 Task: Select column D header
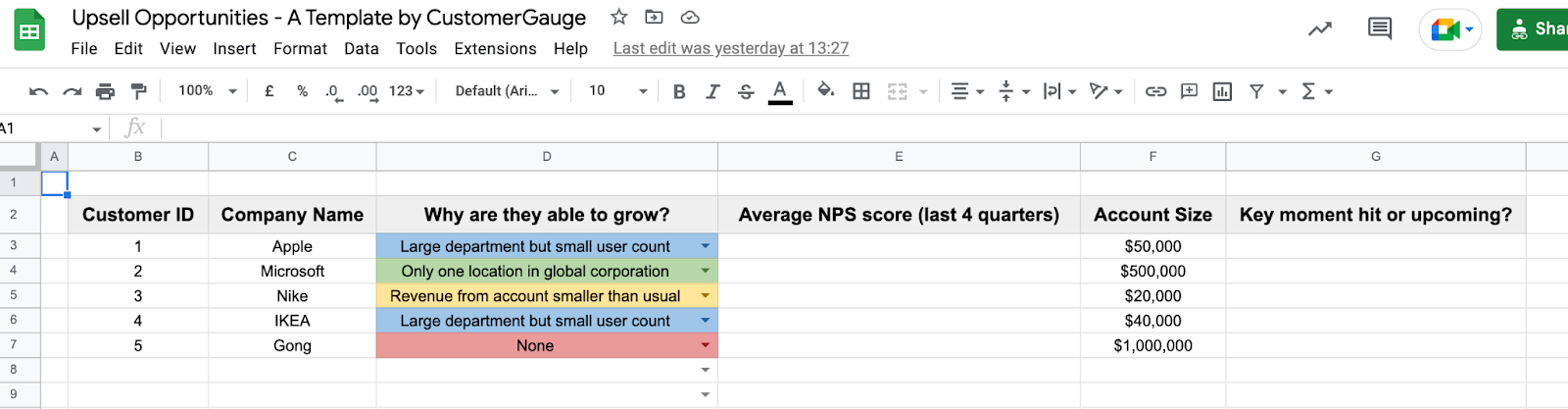pos(547,157)
